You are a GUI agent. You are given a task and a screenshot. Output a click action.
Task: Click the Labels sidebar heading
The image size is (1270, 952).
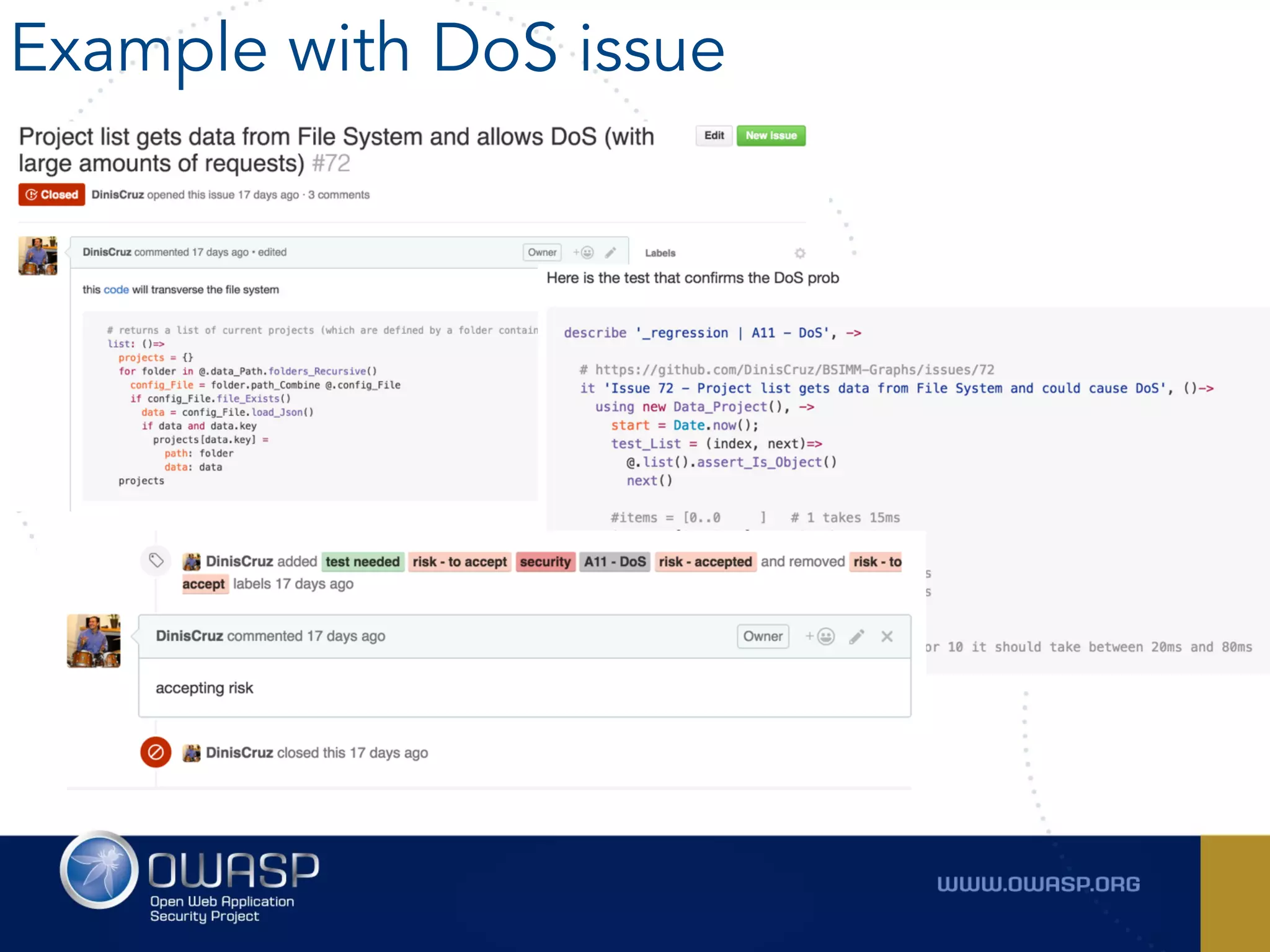point(660,253)
